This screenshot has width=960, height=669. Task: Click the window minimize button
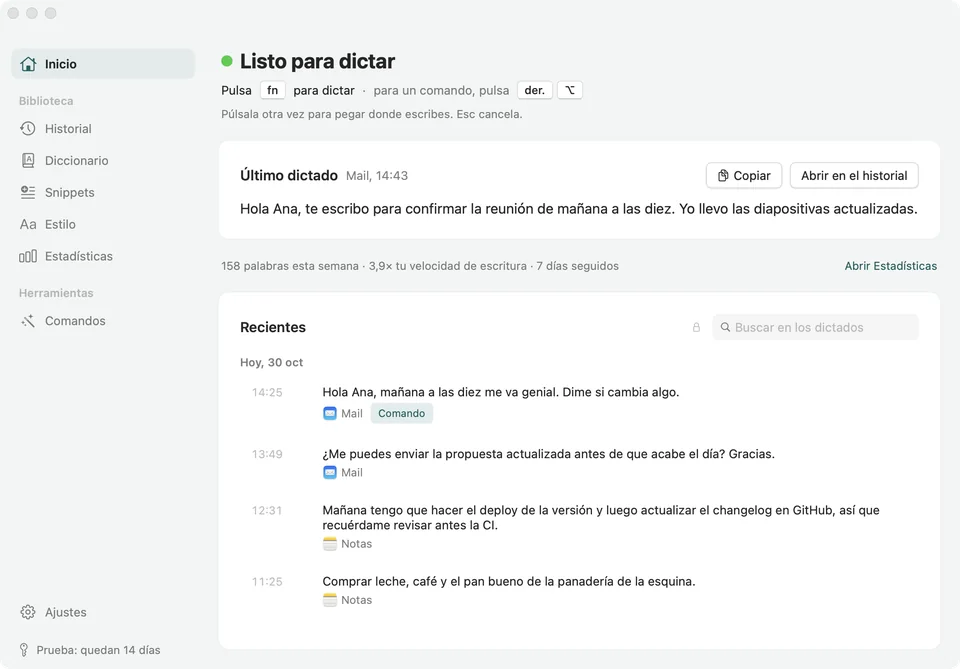[32, 13]
